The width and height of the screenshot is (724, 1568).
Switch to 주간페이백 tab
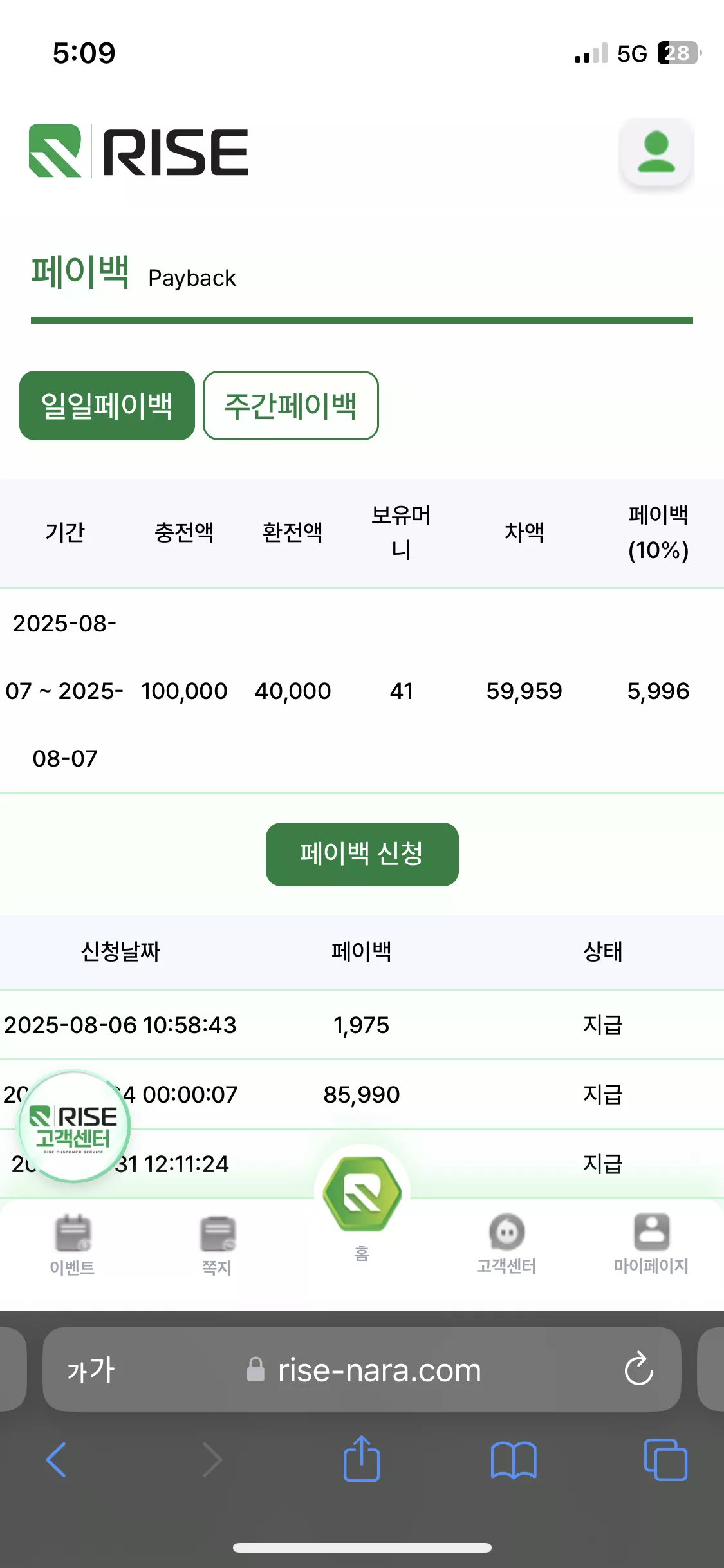click(291, 406)
